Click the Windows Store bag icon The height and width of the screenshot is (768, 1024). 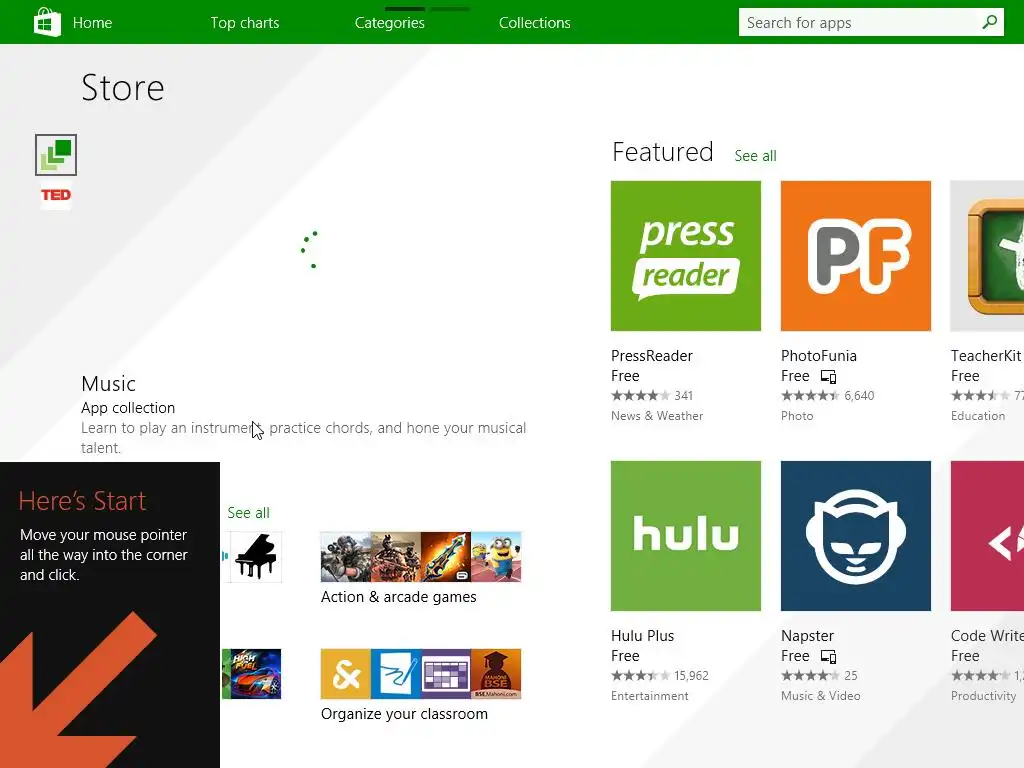[x=47, y=22]
